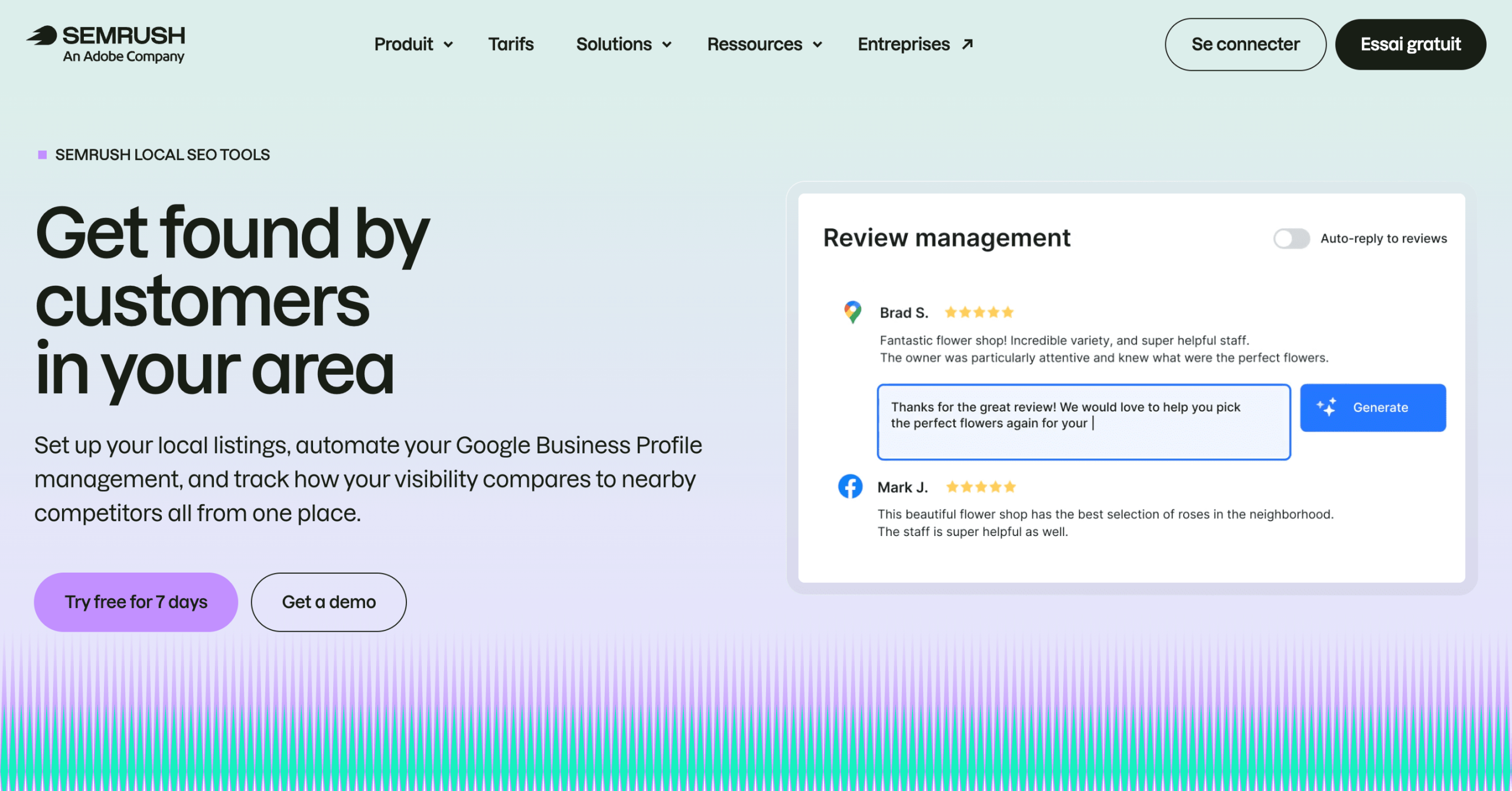Expand the Solutions dropdown chevron
The height and width of the screenshot is (791, 1512).
(x=667, y=45)
